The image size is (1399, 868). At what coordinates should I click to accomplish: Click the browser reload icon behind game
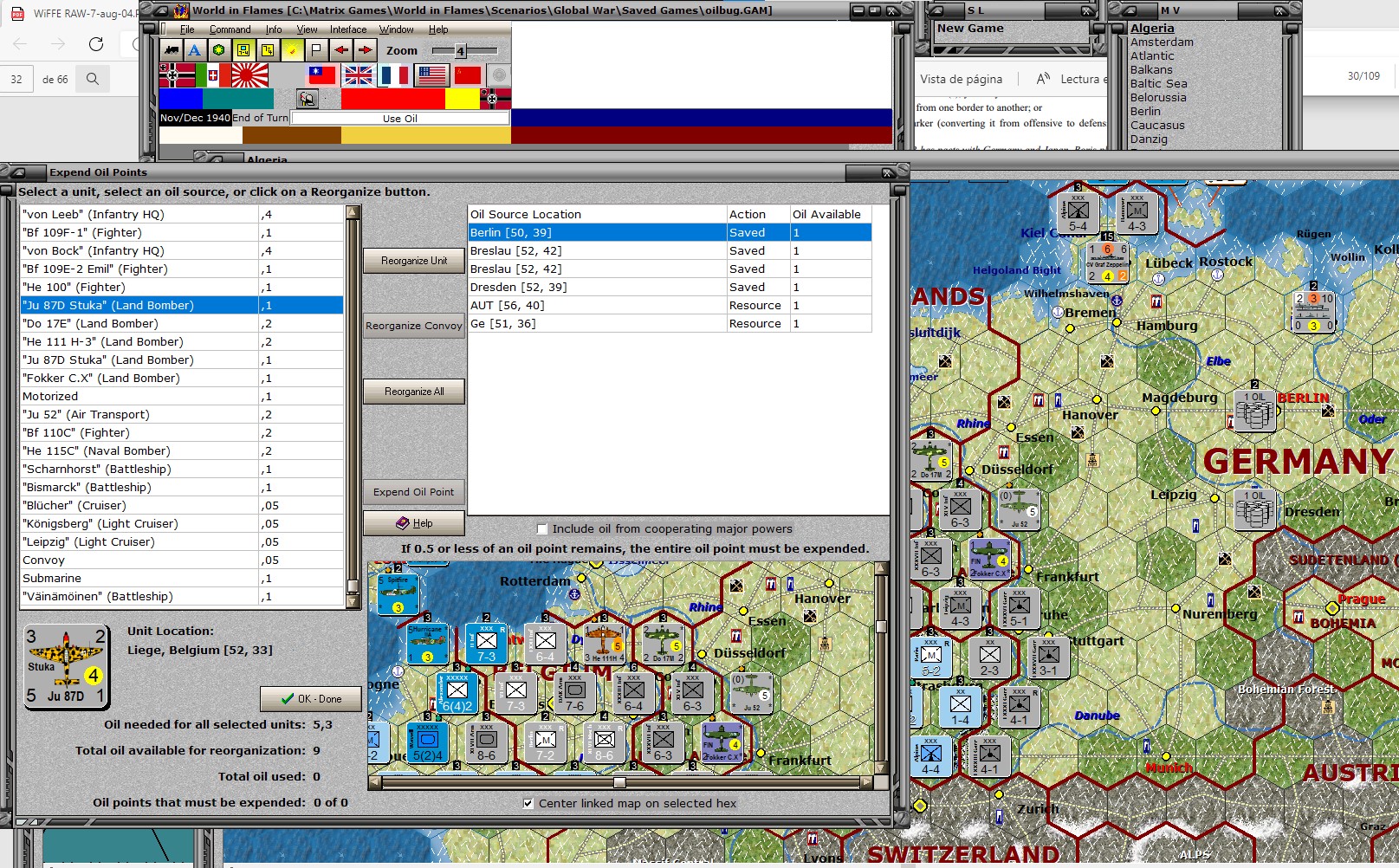96,43
